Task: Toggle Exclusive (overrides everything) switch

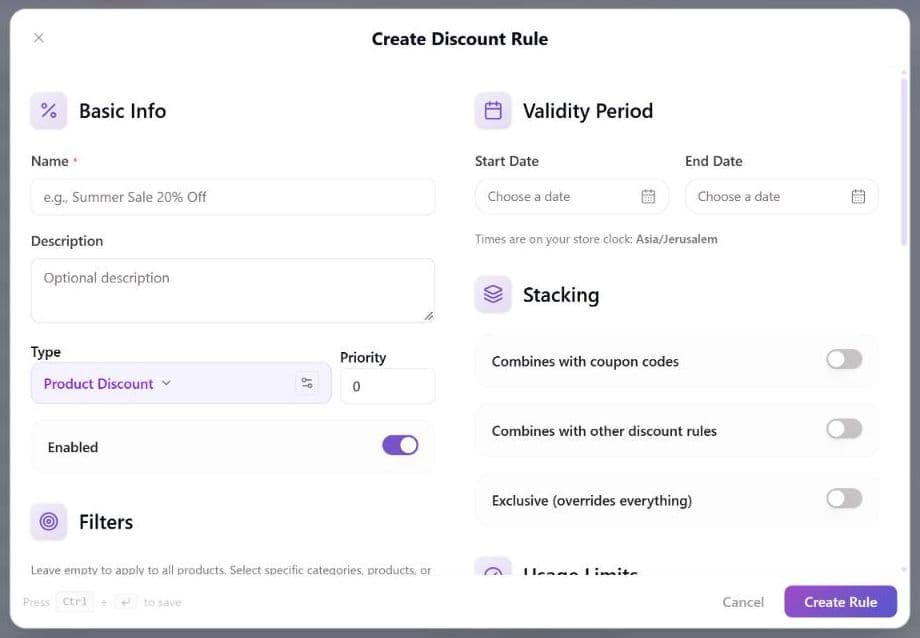Action: 844,499
